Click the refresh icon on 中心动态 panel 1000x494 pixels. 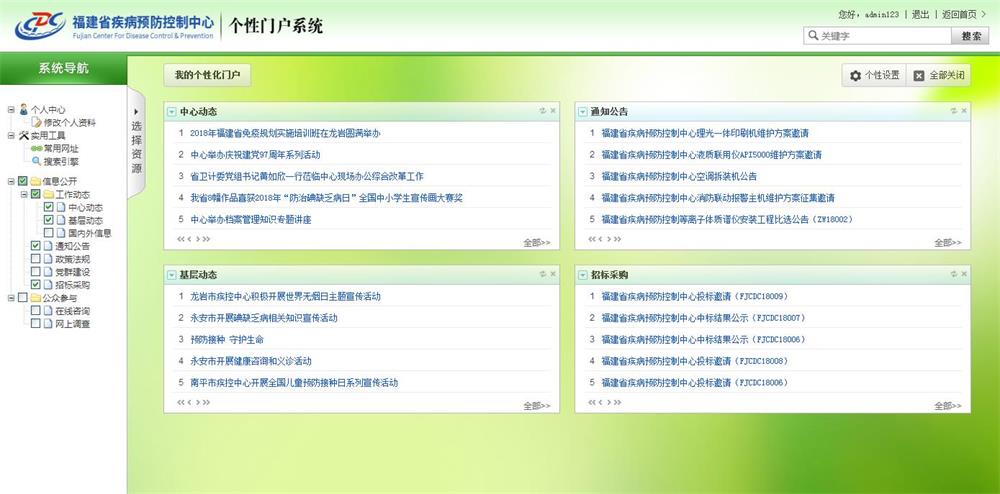542,111
